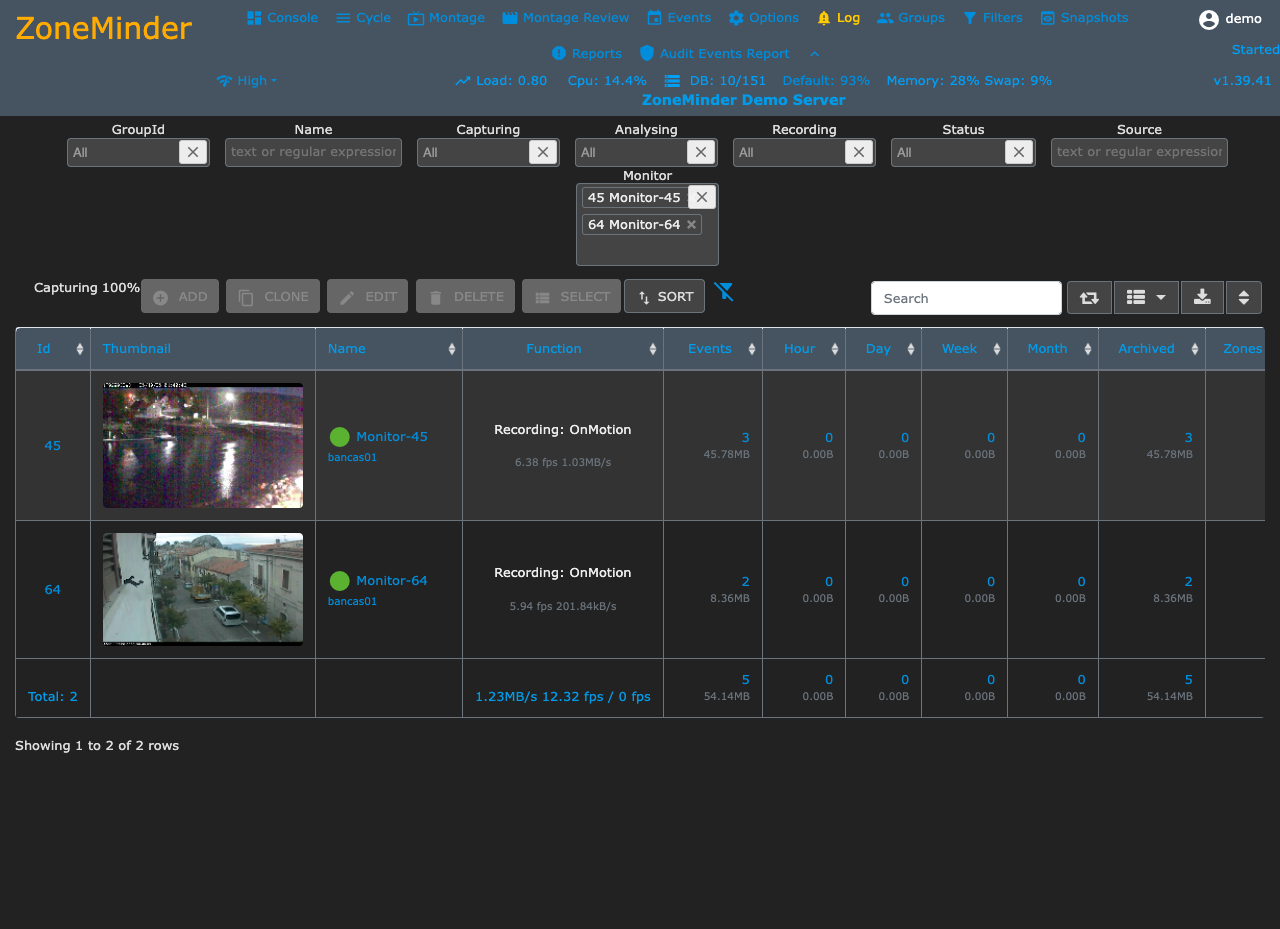This screenshot has width=1280, height=929.
Task: Remove the 64 Monitor-64 tag
Action: [691, 225]
